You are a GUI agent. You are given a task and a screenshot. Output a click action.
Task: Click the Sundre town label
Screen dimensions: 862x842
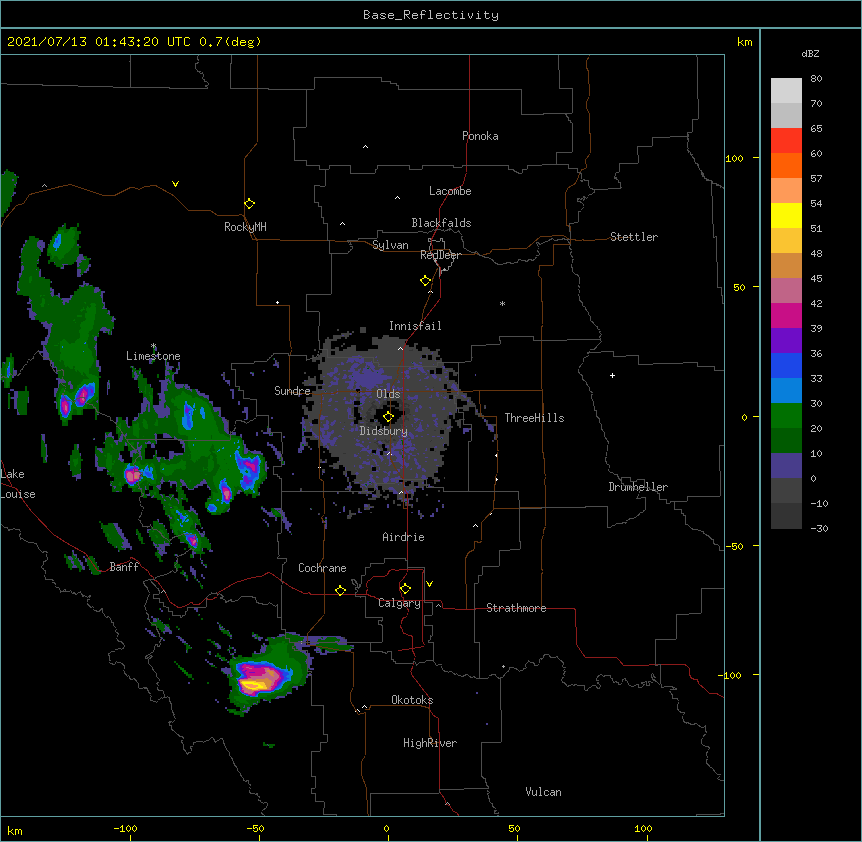coord(292,391)
